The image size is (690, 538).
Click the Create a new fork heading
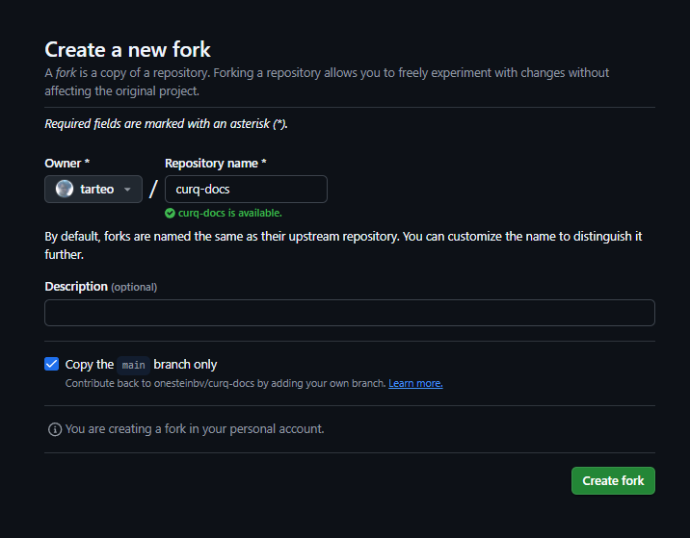[128, 49]
